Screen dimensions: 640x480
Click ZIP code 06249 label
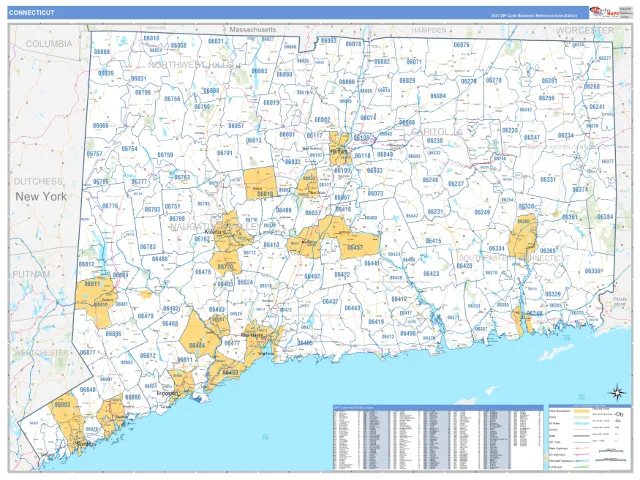tap(482, 213)
